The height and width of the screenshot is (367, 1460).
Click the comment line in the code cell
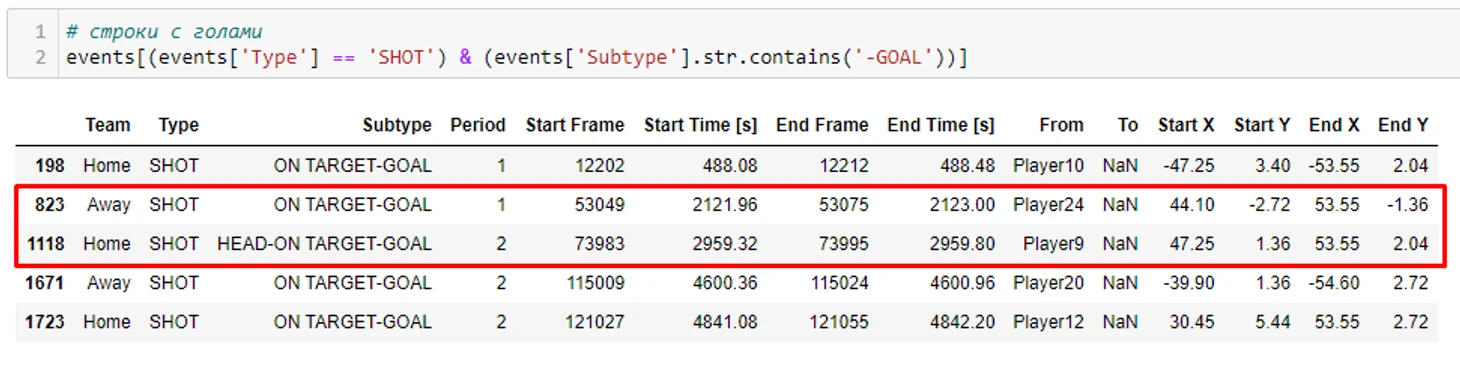pyautogui.click(x=164, y=32)
